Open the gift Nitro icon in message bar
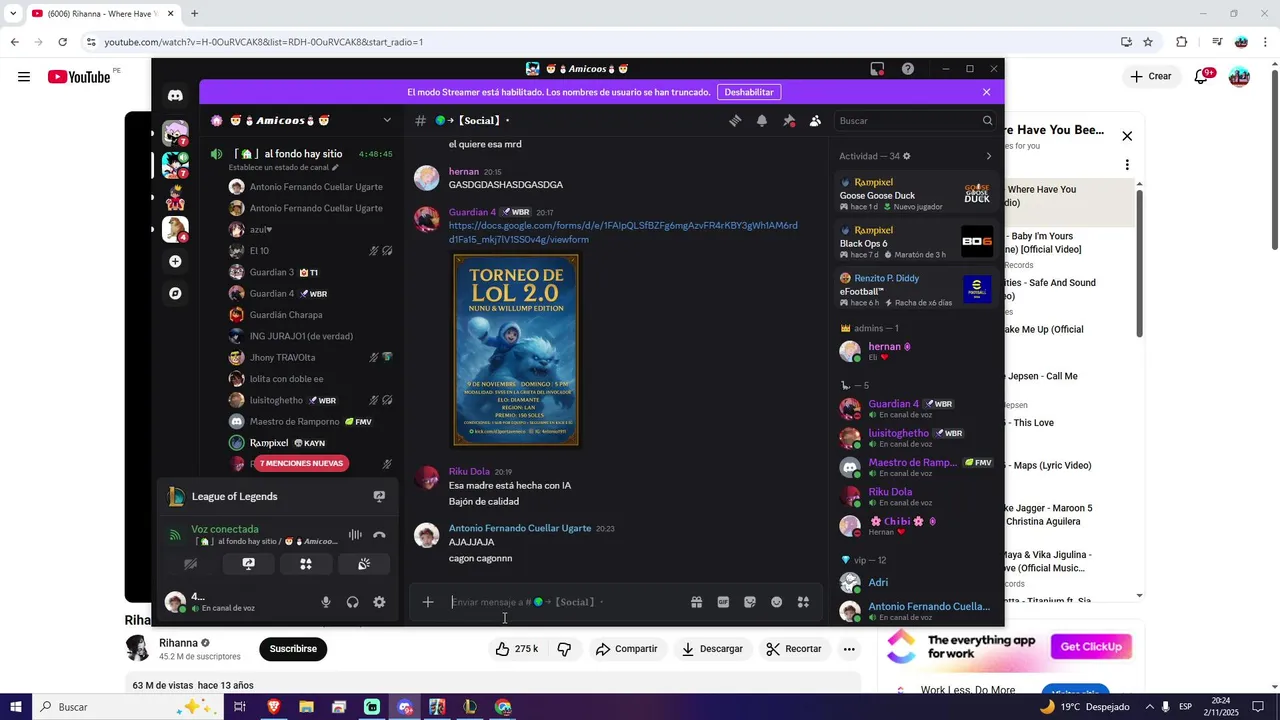The width and height of the screenshot is (1280, 720). click(x=696, y=602)
